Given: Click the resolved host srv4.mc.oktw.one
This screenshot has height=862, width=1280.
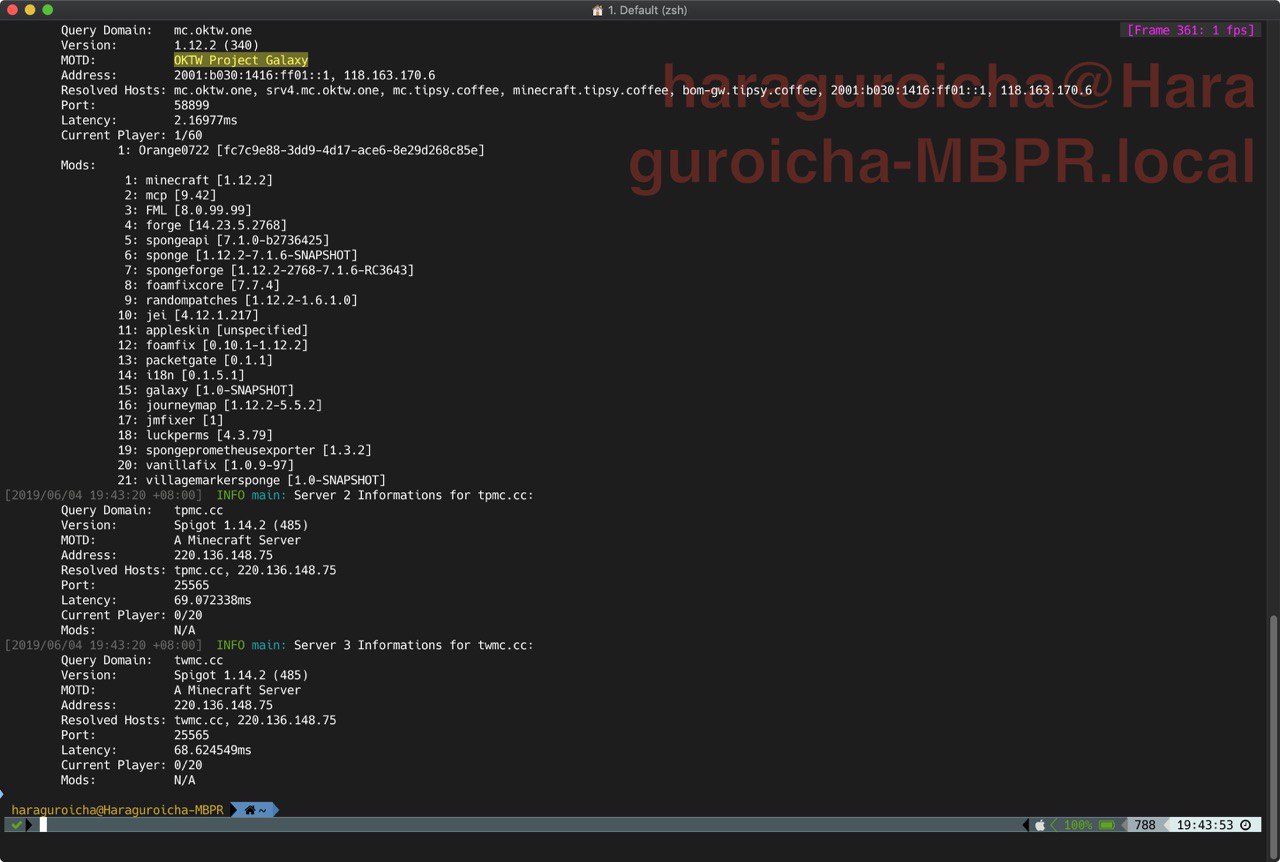Looking at the screenshot, I should coord(322,90).
